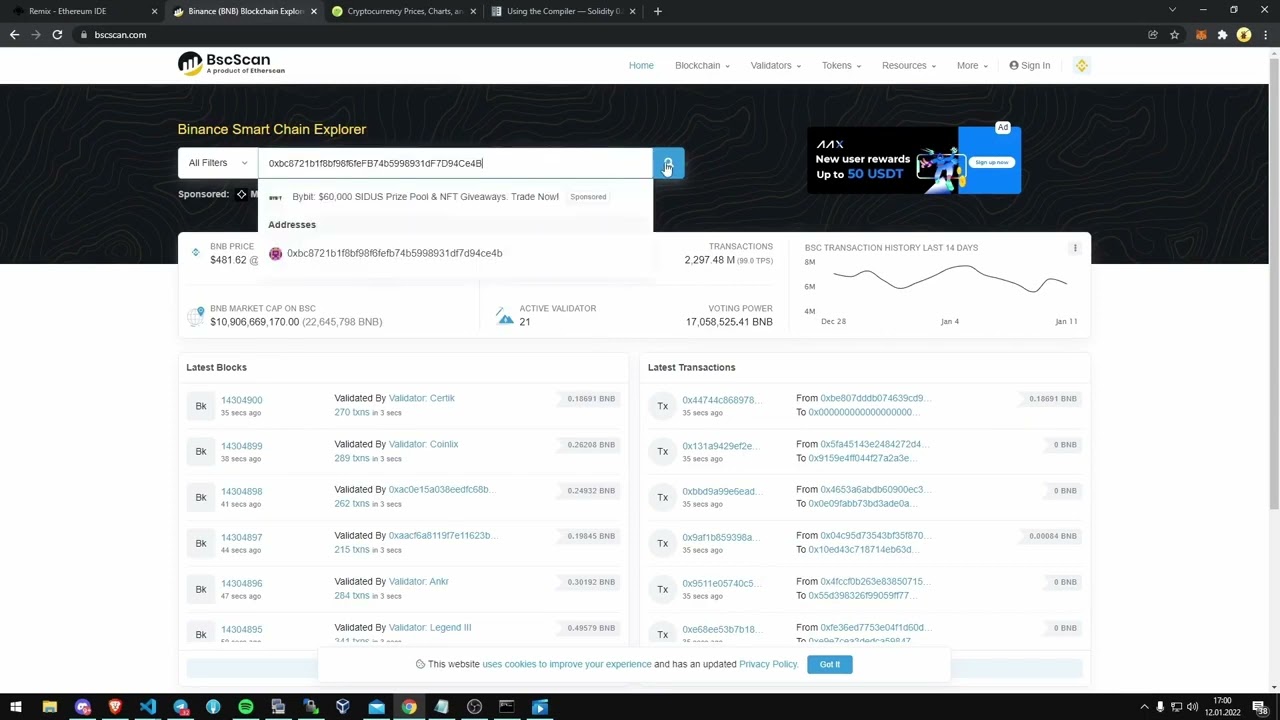This screenshot has height=720, width=1280.
Task: Click the Tx icon for 0x44744c868978
Action: [662, 406]
